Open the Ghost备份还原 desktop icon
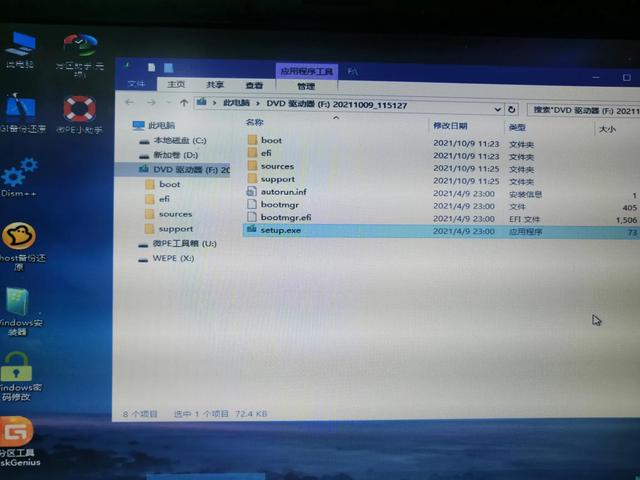This screenshot has height=480, width=640. (x=20, y=247)
